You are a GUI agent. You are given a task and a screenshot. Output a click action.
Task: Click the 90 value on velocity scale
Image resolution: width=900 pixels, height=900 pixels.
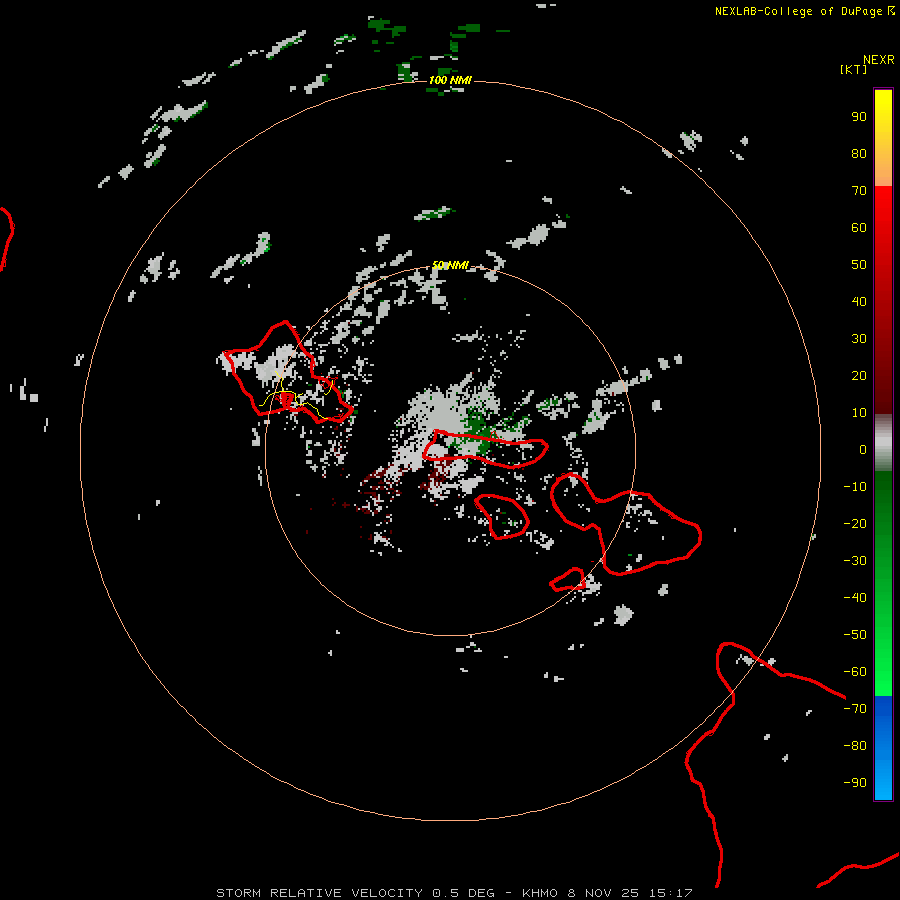click(859, 117)
